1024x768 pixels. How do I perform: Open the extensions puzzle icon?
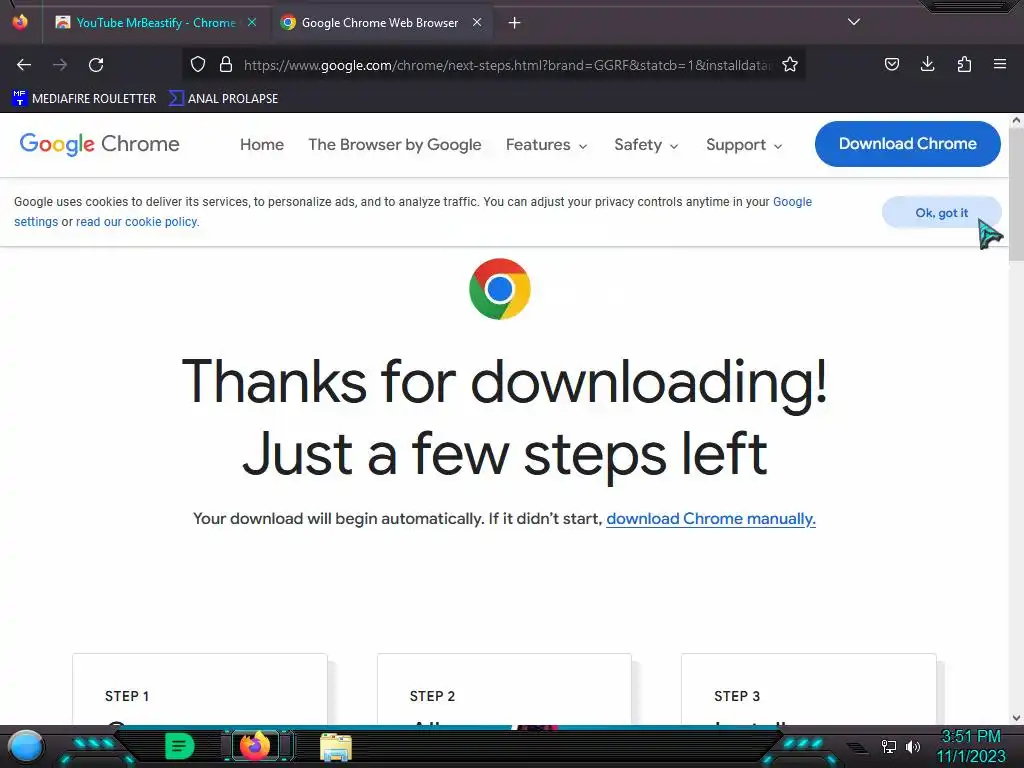(964, 64)
